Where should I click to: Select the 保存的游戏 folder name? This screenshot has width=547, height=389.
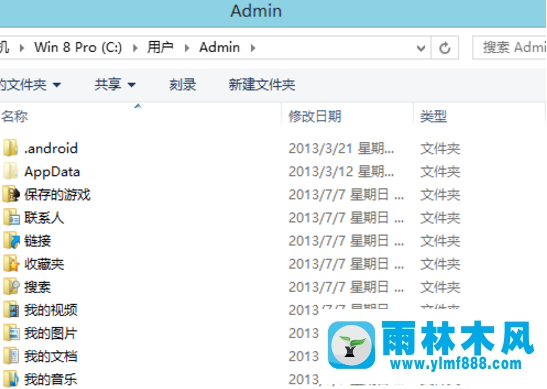[x=57, y=195]
